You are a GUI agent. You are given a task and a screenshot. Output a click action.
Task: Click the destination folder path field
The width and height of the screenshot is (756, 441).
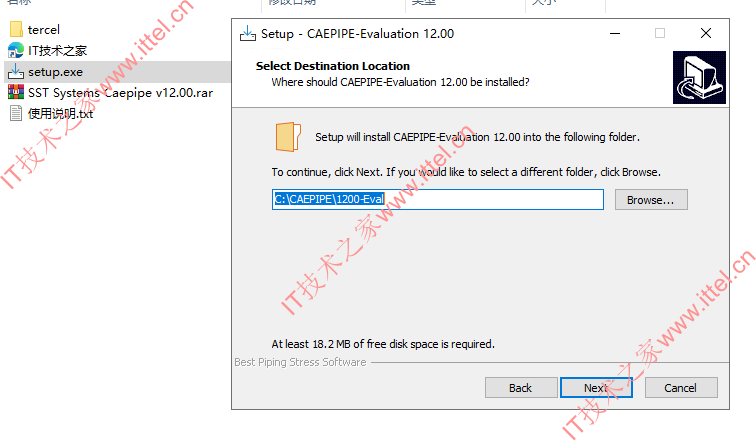click(x=438, y=199)
